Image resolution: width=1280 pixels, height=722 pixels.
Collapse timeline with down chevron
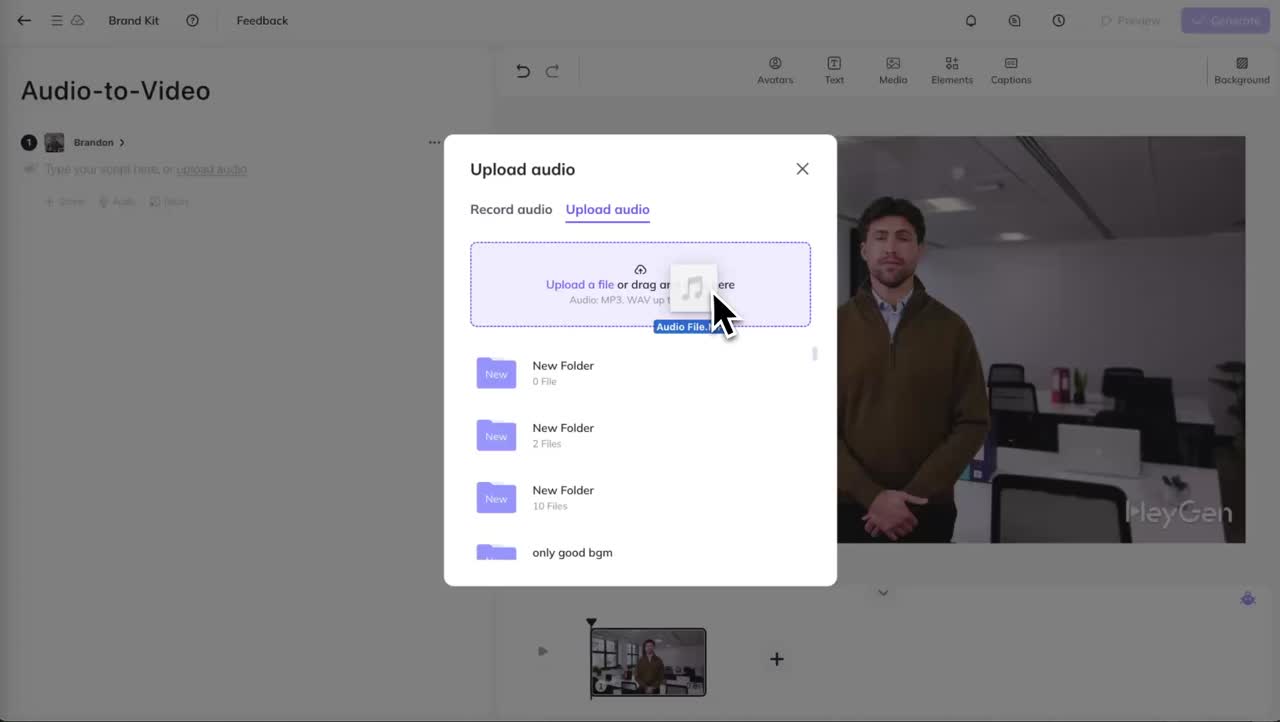click(x=883, y=593)
